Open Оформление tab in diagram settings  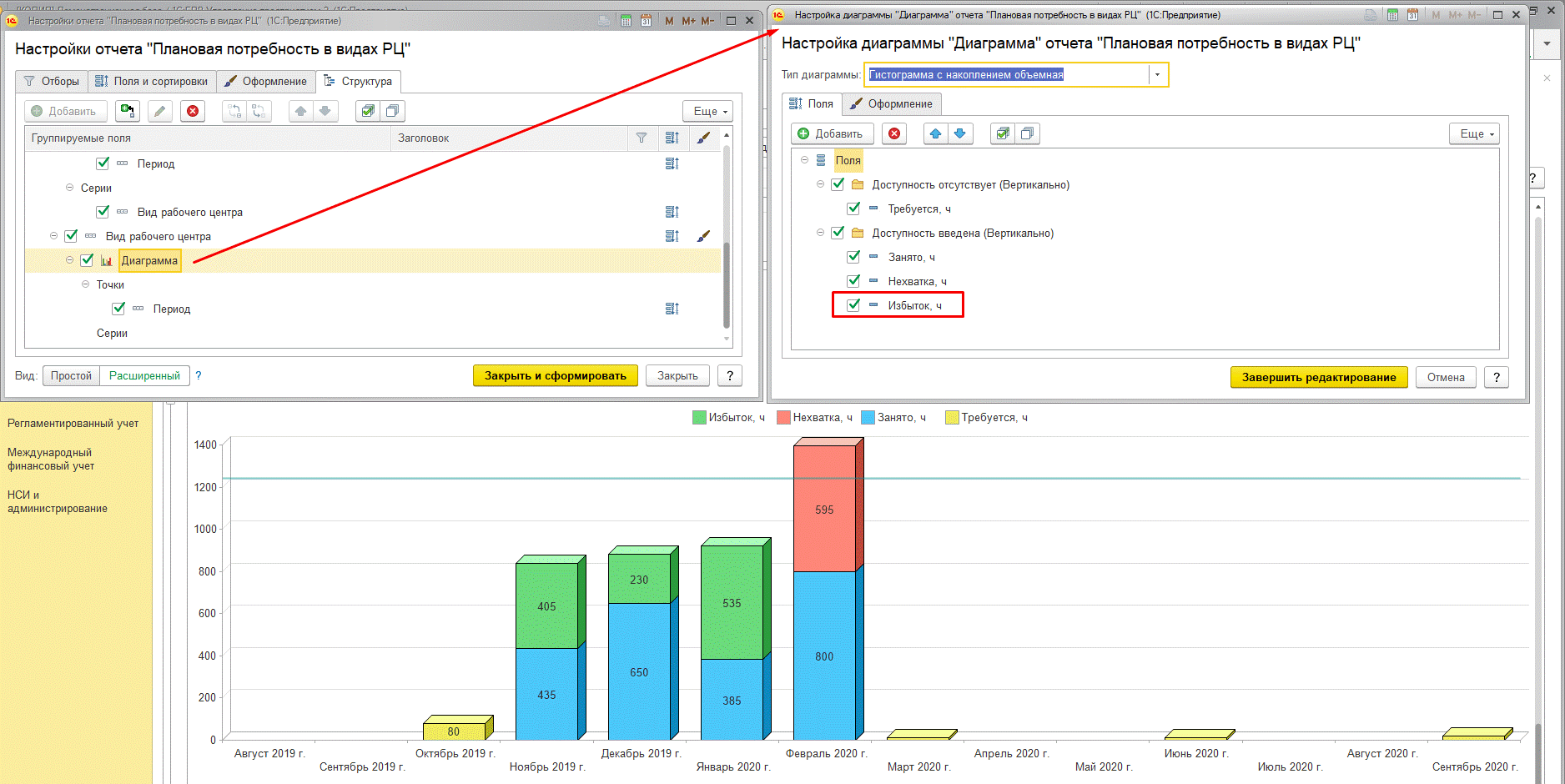(892, 103)
